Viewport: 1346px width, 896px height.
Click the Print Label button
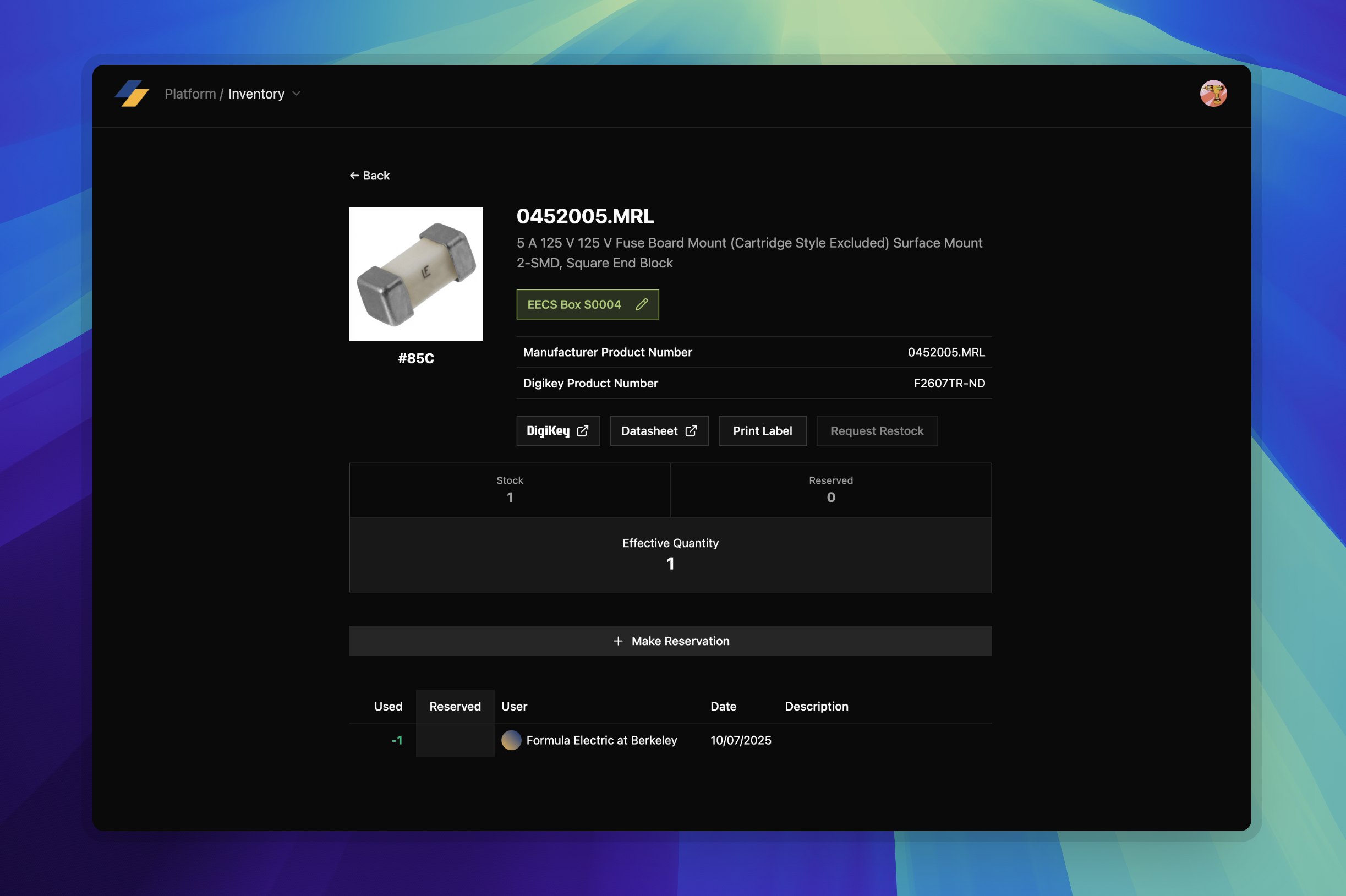coord(762,431)
